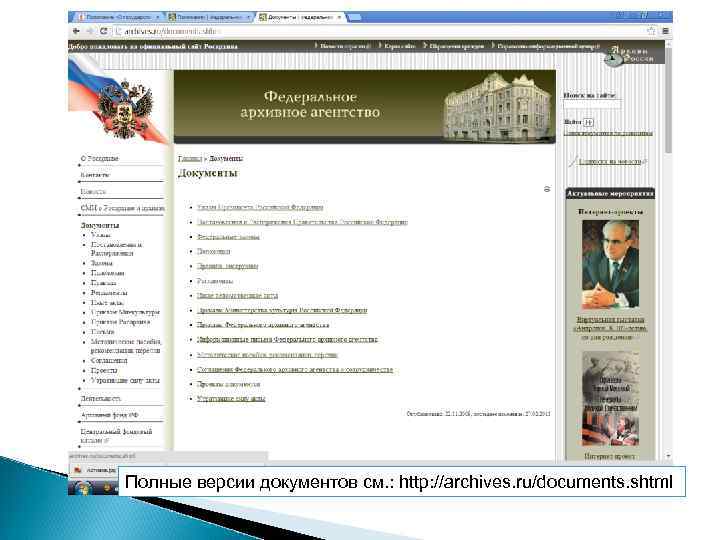
Task: Open Приказы Федеральной архивной службы link
Action: [263, 325]
